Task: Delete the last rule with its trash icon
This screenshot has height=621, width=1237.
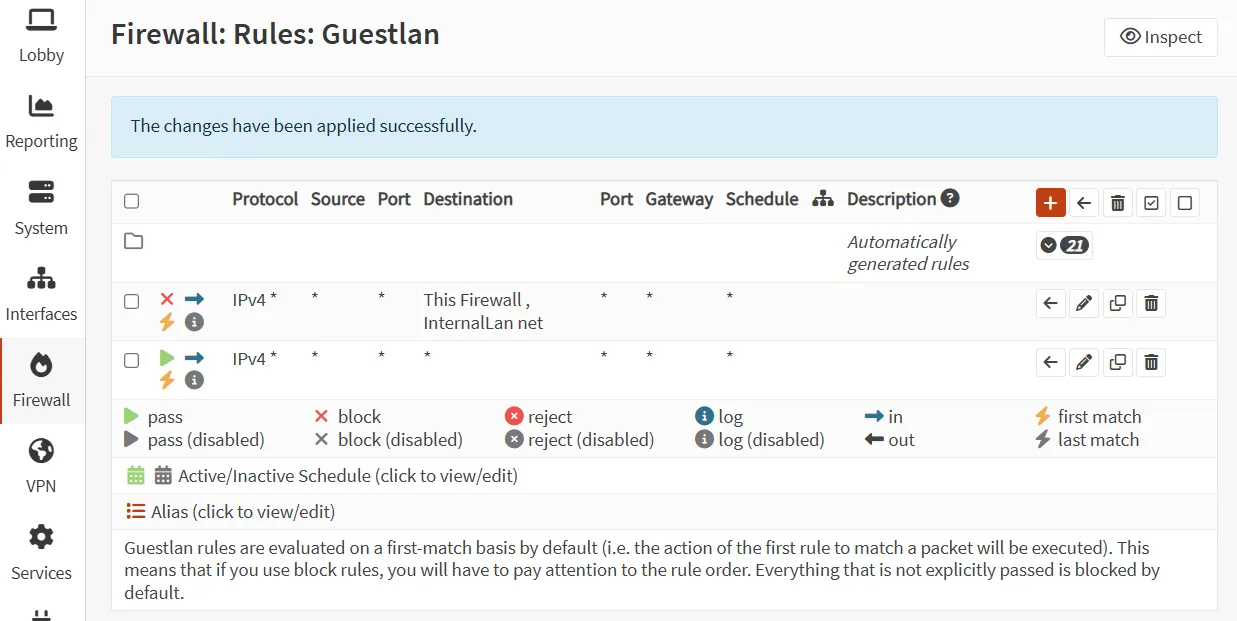Action: [1150, 362]
